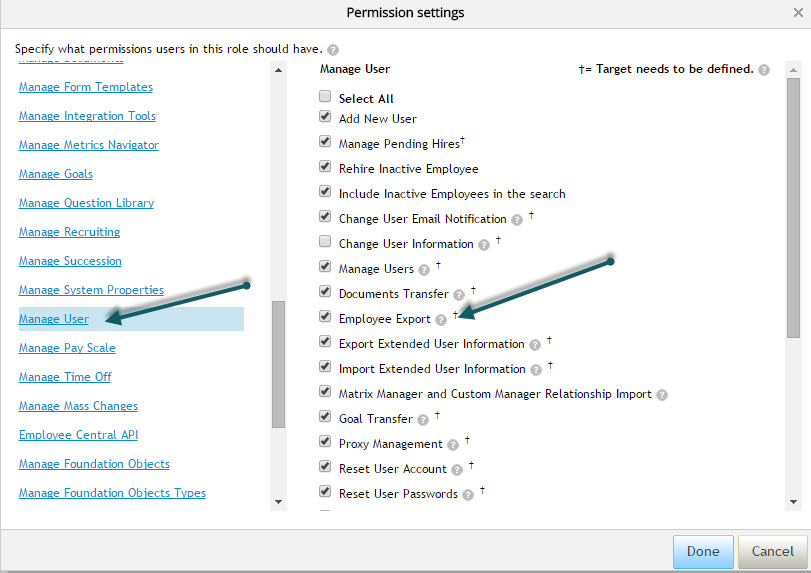Click left list scroll up arrow
Screen dimensions: 811x573
(x=278, y=70)
